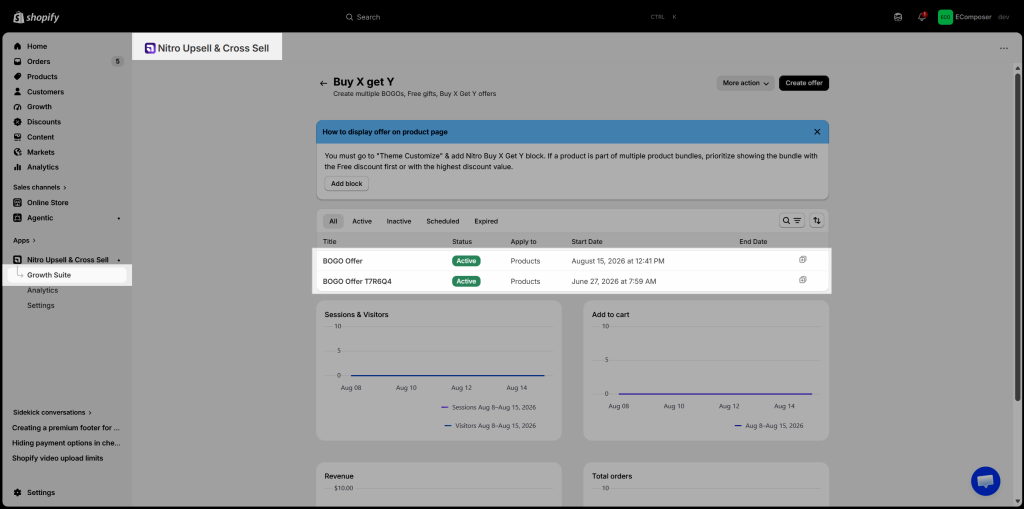Duplicate the BOGO Offer T7R6Q4 row

tap(803, 280)
